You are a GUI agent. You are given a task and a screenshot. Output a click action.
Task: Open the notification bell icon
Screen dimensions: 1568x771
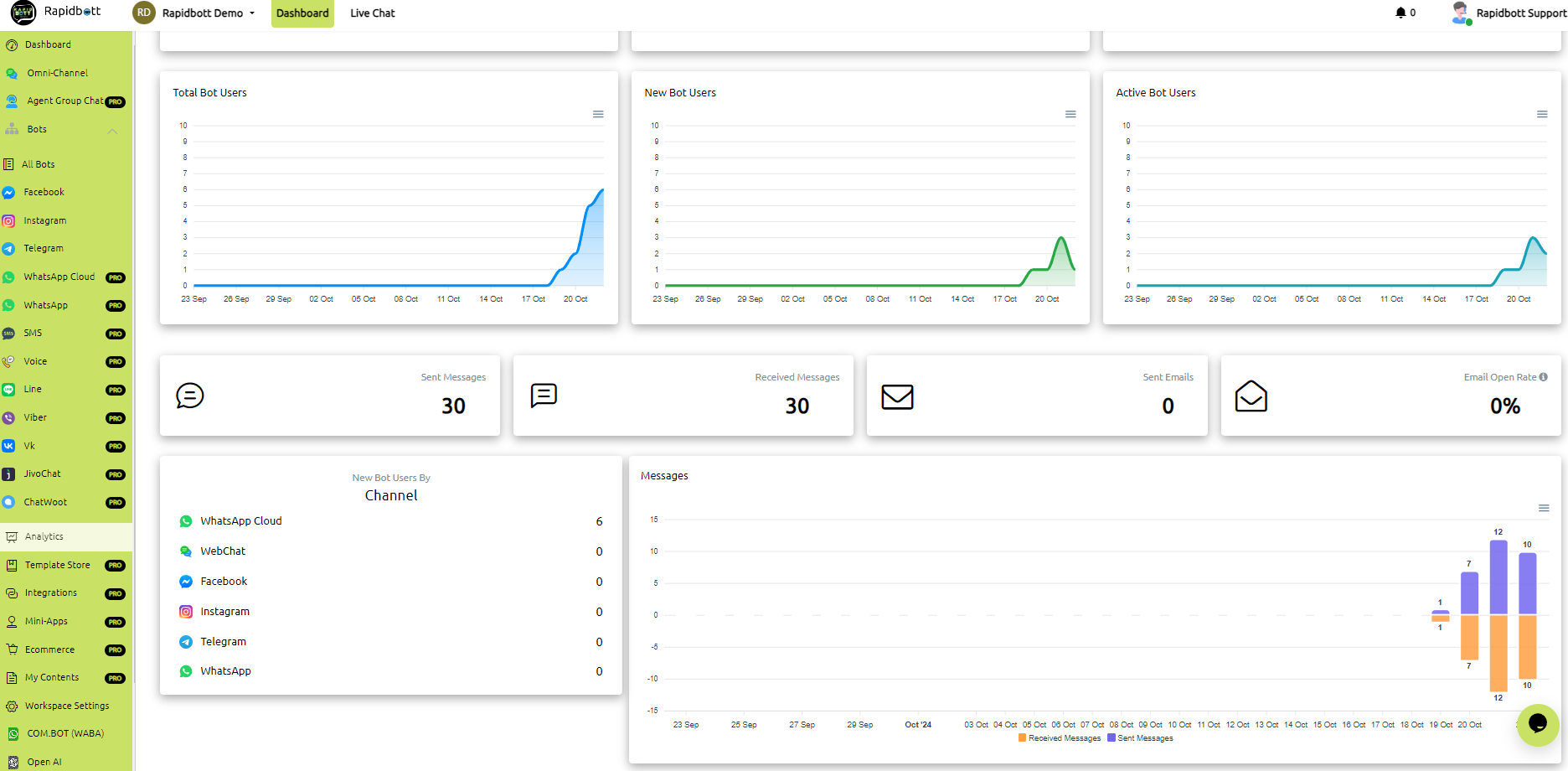[1400, 13]
